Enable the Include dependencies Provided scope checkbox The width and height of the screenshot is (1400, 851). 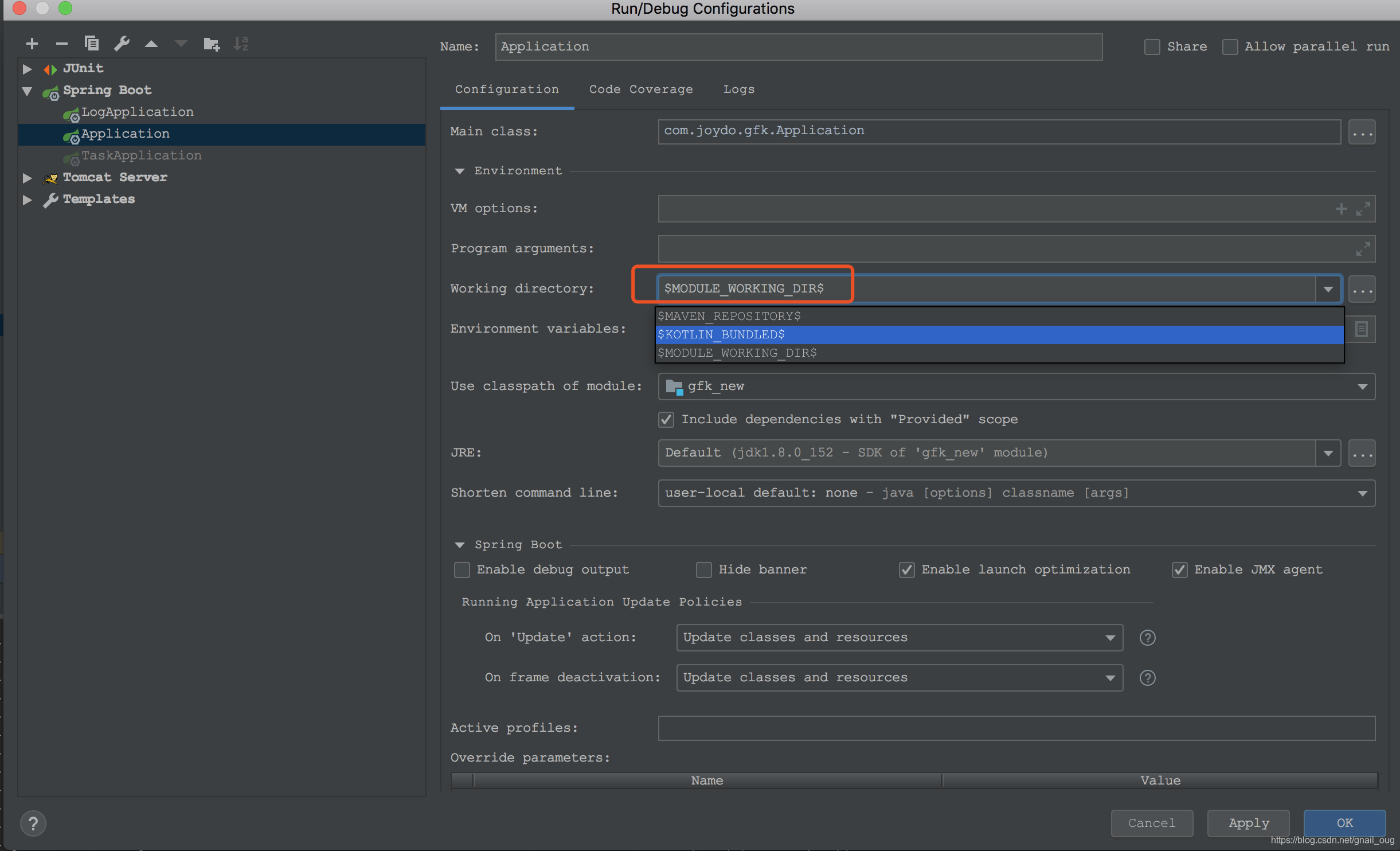tap(665, 418)
